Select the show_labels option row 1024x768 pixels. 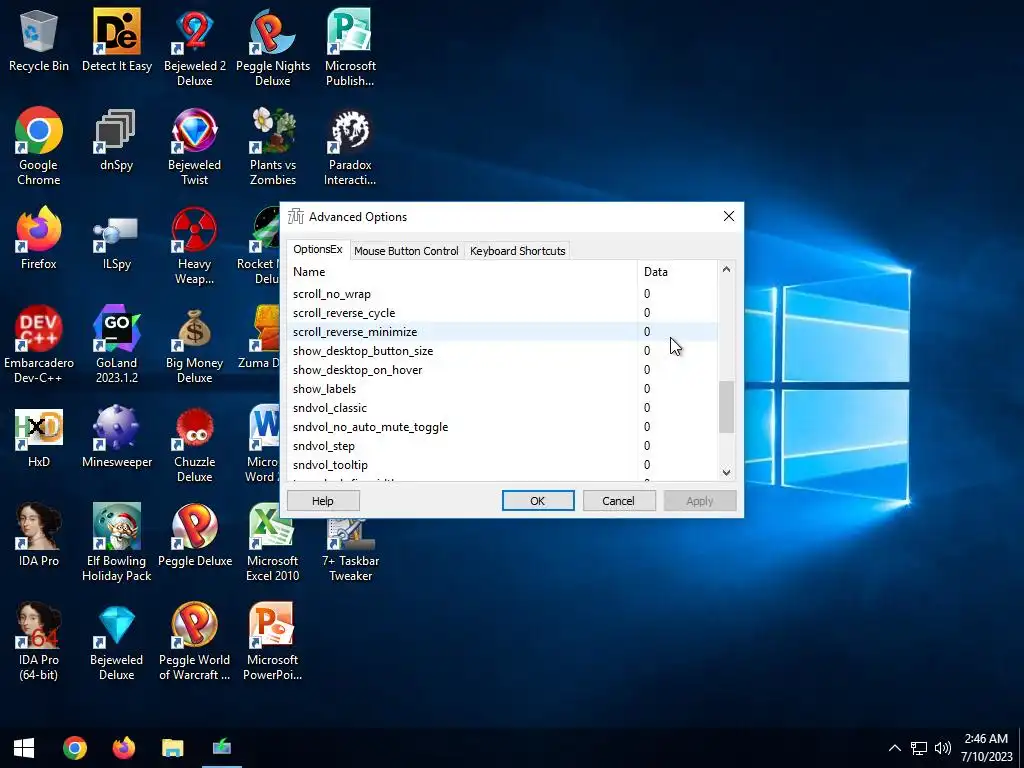(502, 389)
